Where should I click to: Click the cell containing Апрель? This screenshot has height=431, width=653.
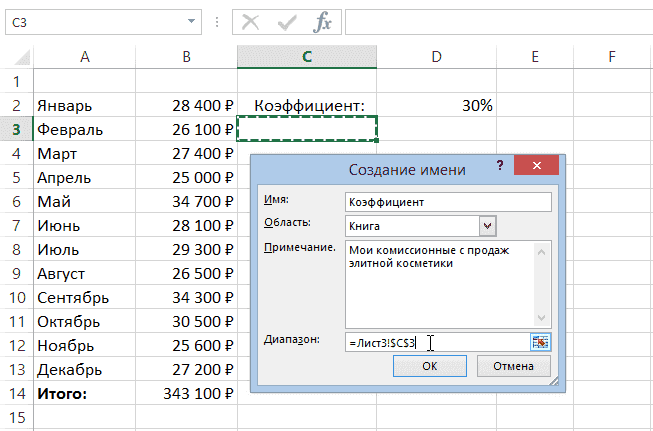point(85,177)
